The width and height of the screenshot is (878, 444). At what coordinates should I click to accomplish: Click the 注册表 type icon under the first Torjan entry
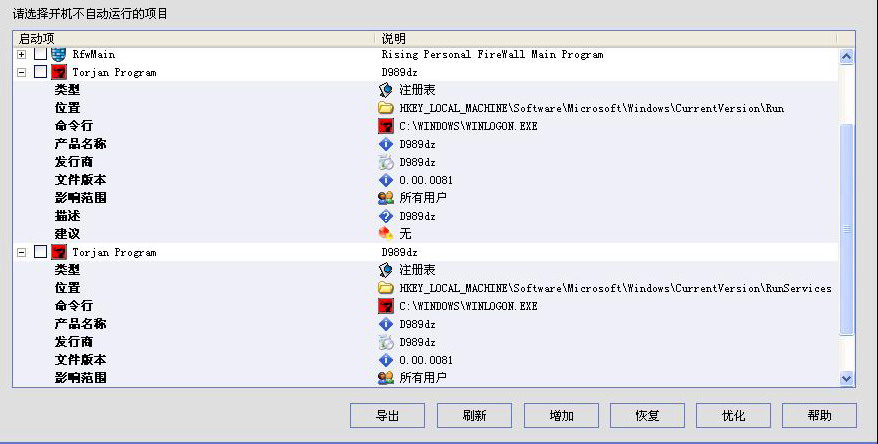(x=386, y=90)
